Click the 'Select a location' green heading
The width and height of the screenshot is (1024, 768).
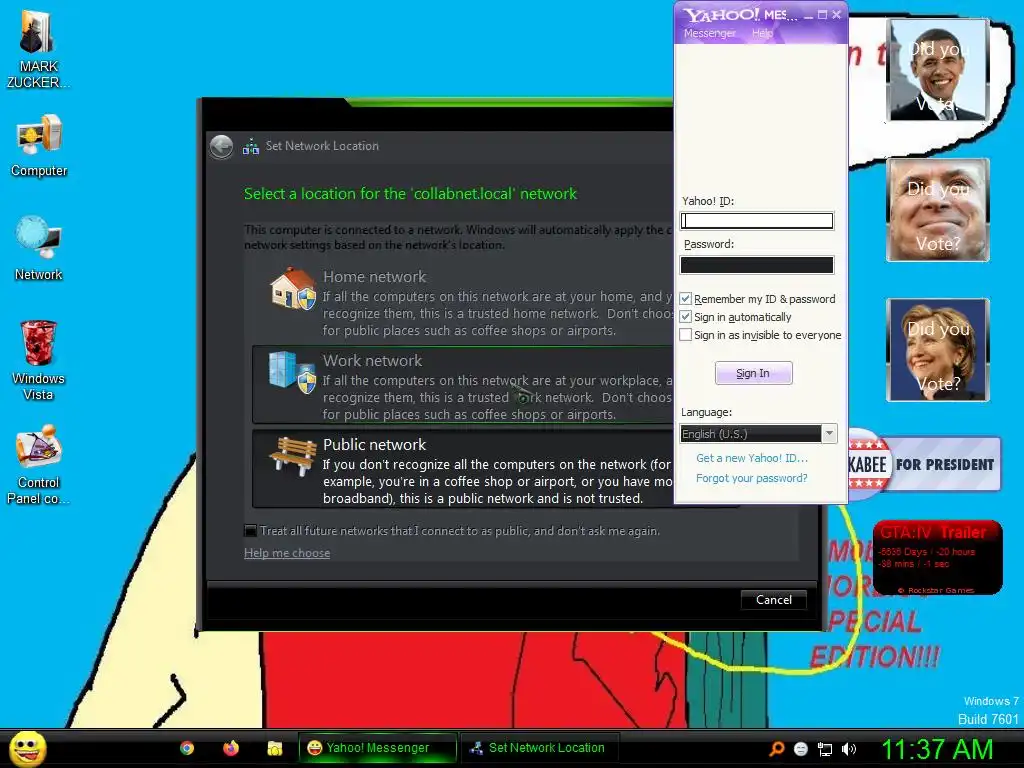click(410, 193)
